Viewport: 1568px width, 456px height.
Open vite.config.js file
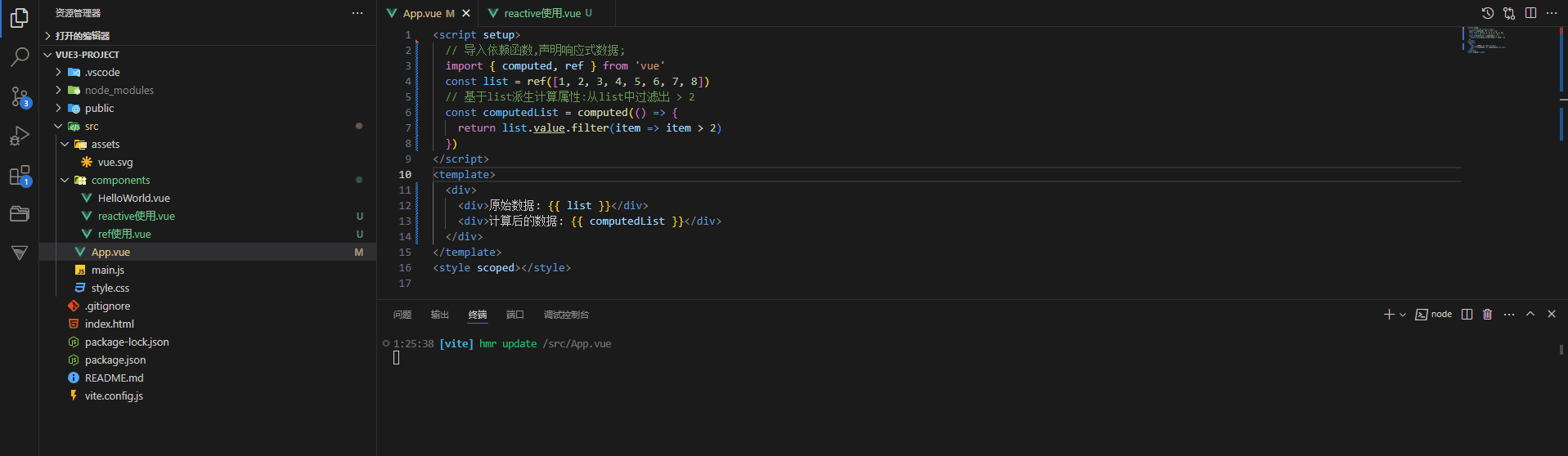(x=208, y=396)
